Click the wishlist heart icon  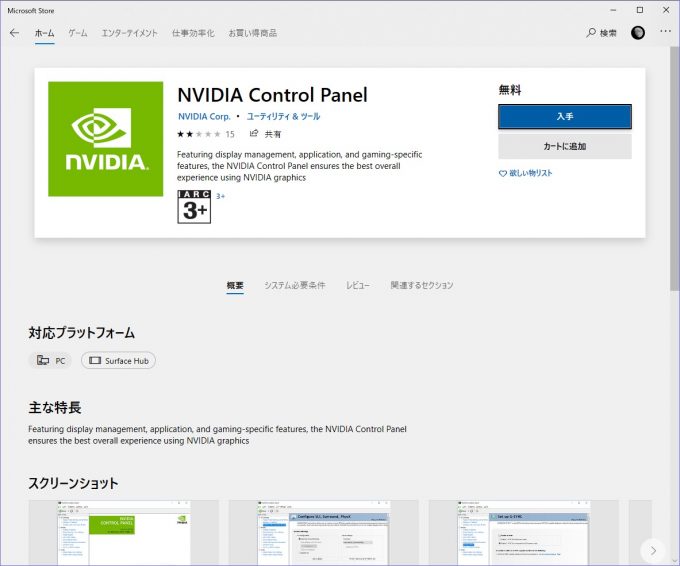coord(502,173)
